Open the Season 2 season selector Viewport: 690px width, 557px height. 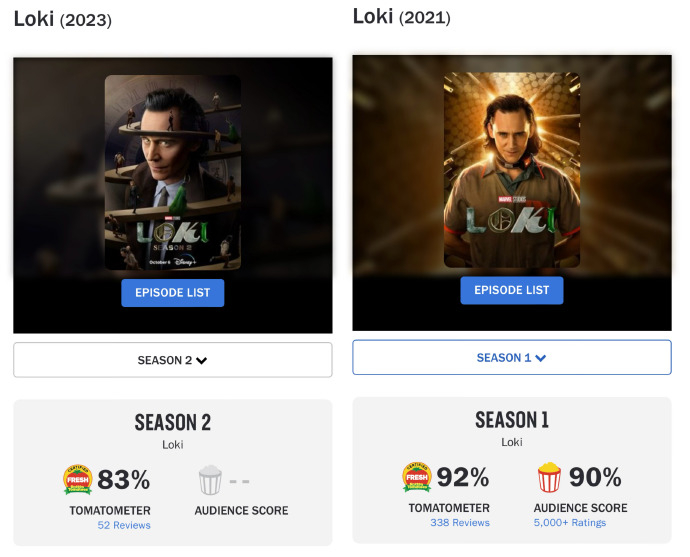click(172, 360)
